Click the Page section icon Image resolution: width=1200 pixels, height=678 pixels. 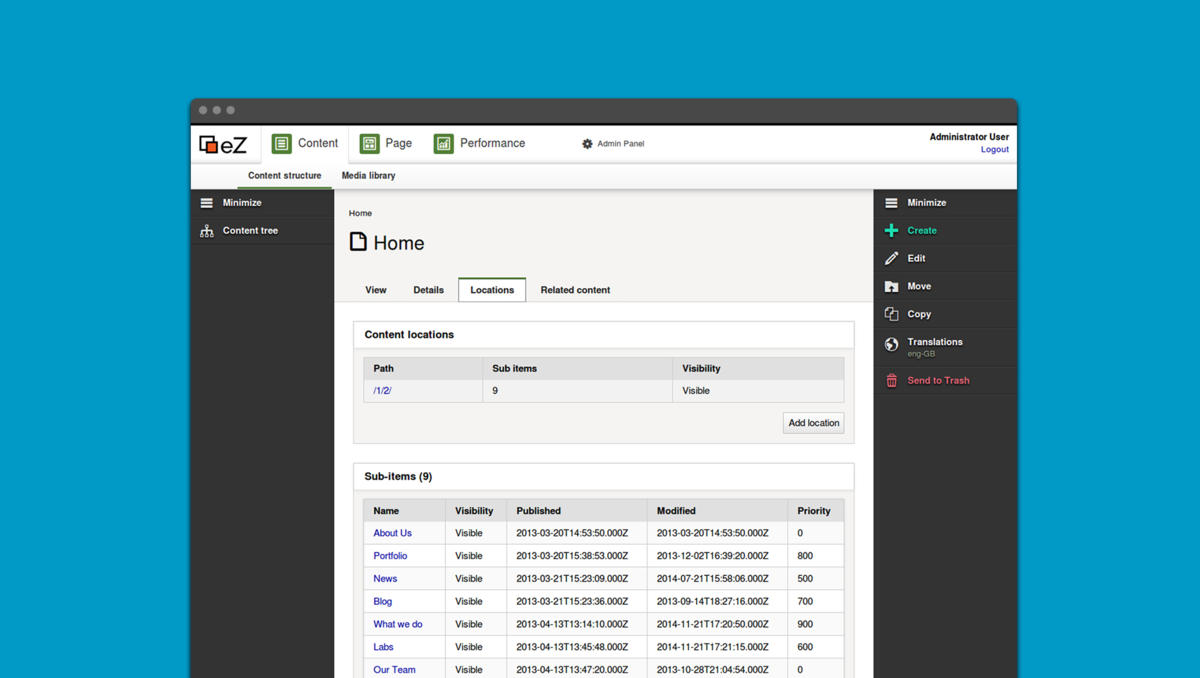click(x=369, y=143)
